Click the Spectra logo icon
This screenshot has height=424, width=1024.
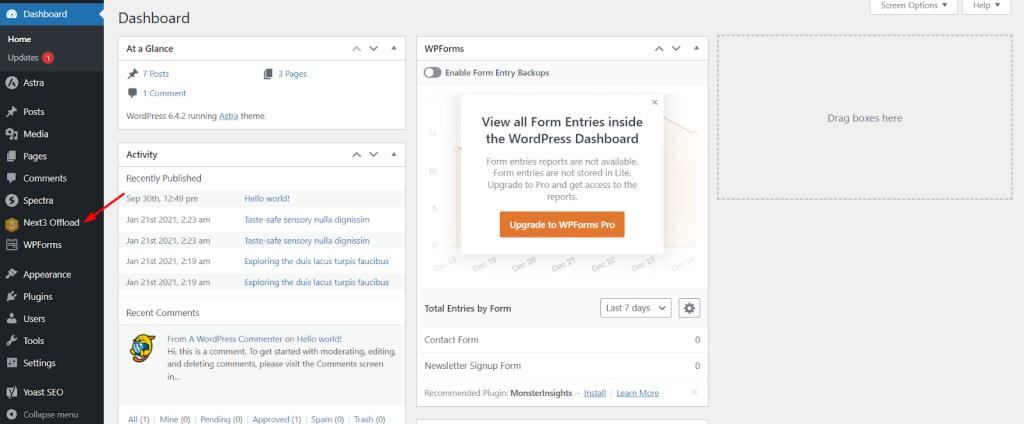(x=11, y=201)
